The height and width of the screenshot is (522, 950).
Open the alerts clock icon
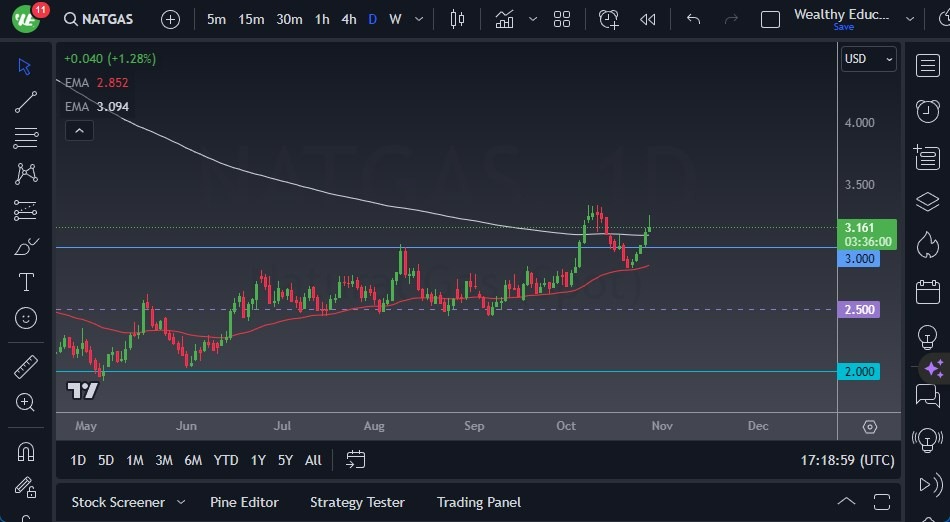tap(927, 110)
